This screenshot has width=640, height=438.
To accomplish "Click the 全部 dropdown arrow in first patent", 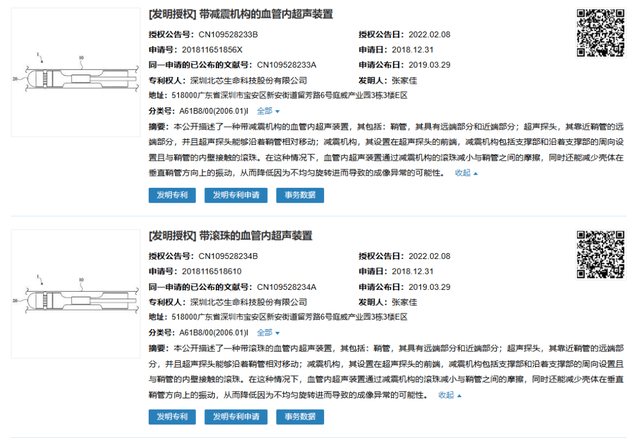I will (278, 111).
